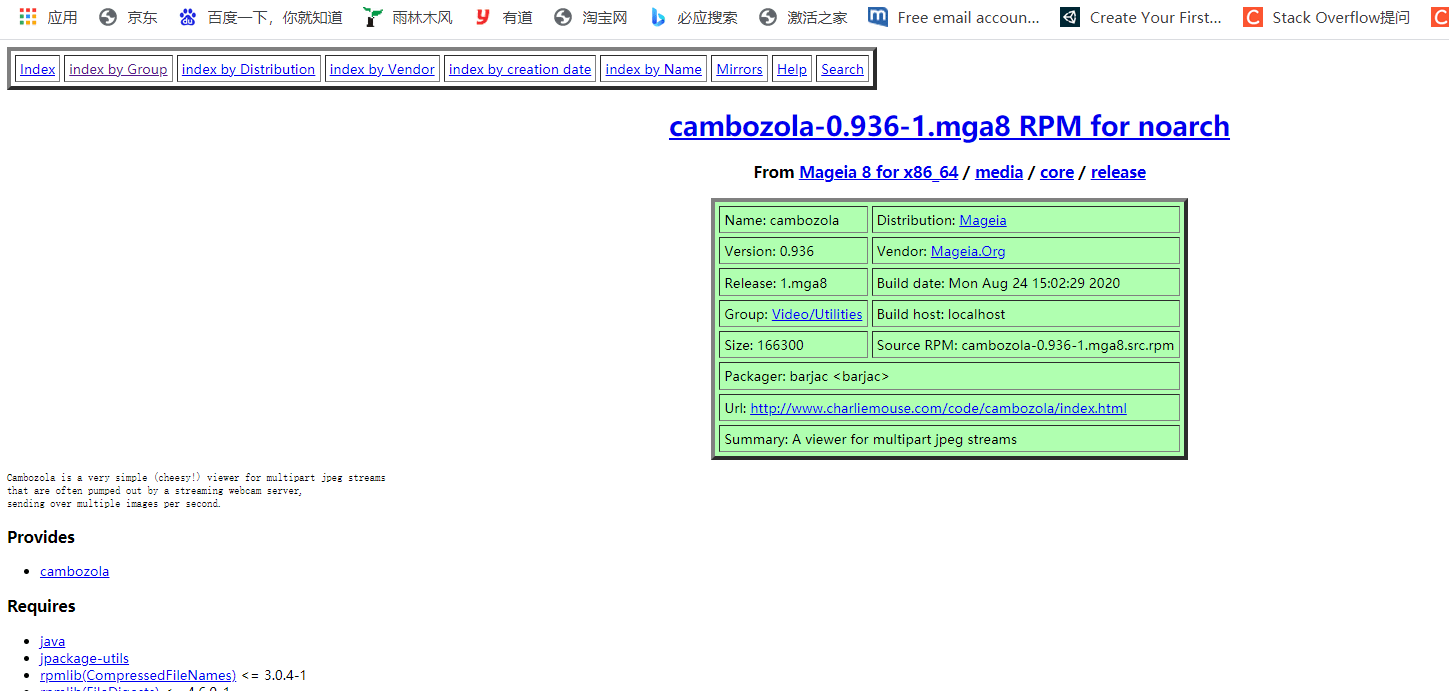Open the Help page
This screenshot has width=1449, height=691.
(x=792, y=69)
